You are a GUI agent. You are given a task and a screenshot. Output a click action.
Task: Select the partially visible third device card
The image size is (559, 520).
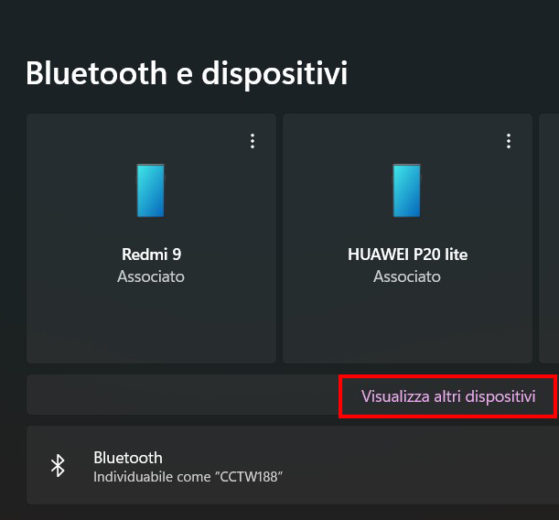click(x=549, y=238)
